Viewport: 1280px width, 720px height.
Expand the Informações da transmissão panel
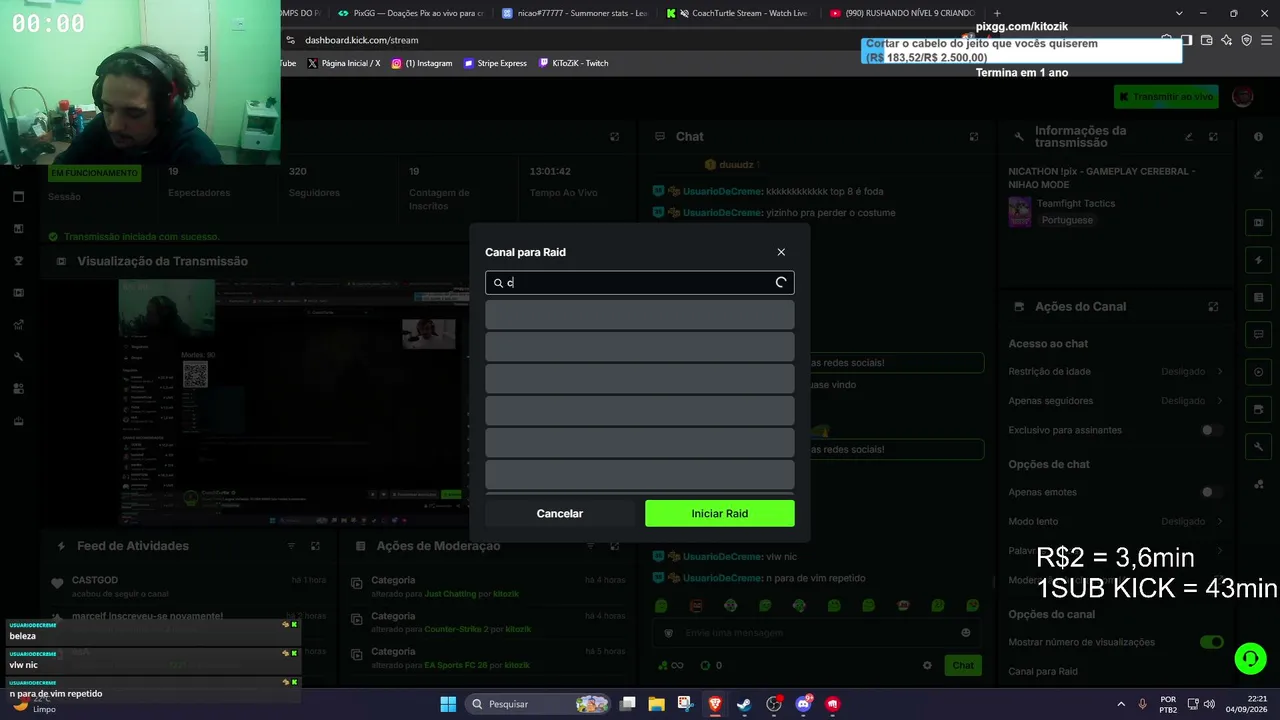[1213, 136]
